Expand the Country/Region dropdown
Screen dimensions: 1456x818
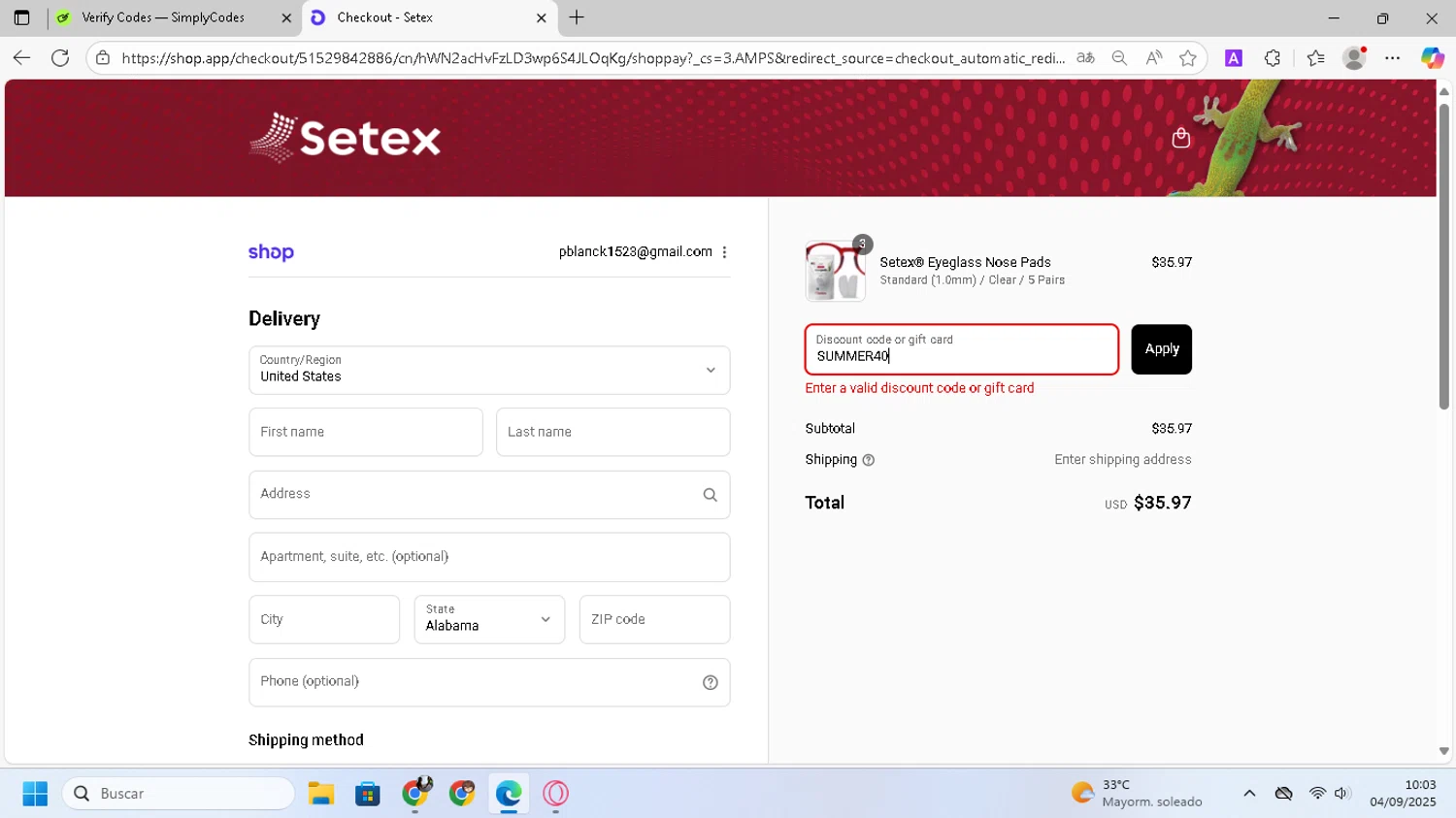(489, 371)
